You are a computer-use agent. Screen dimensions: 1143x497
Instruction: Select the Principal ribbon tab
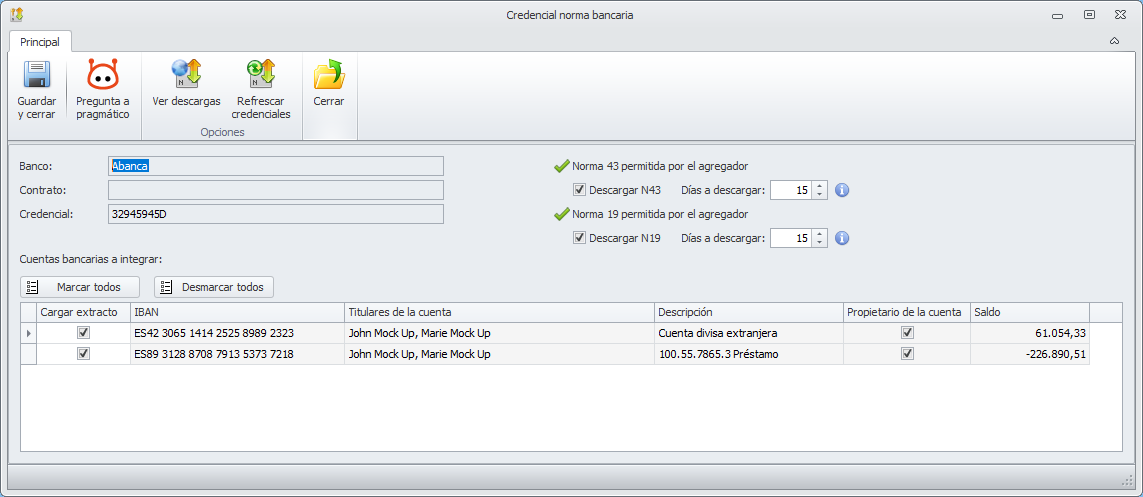click(40, 42)
